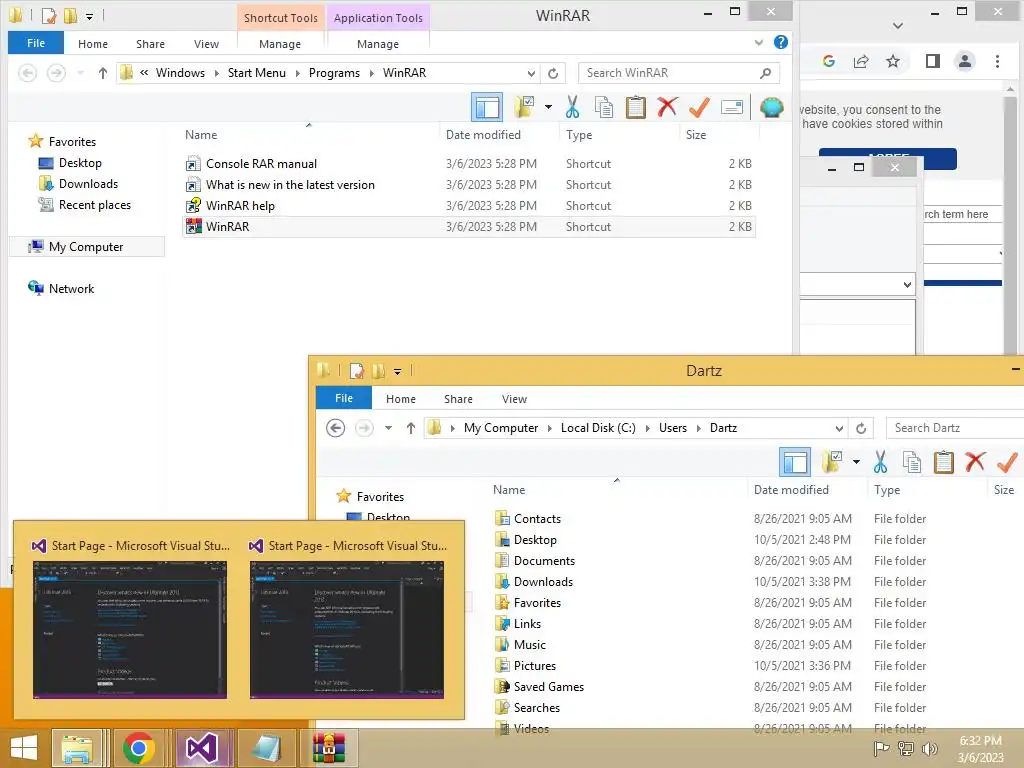Click the red X Delete icon in Dartz window

[x=975, y=462]
